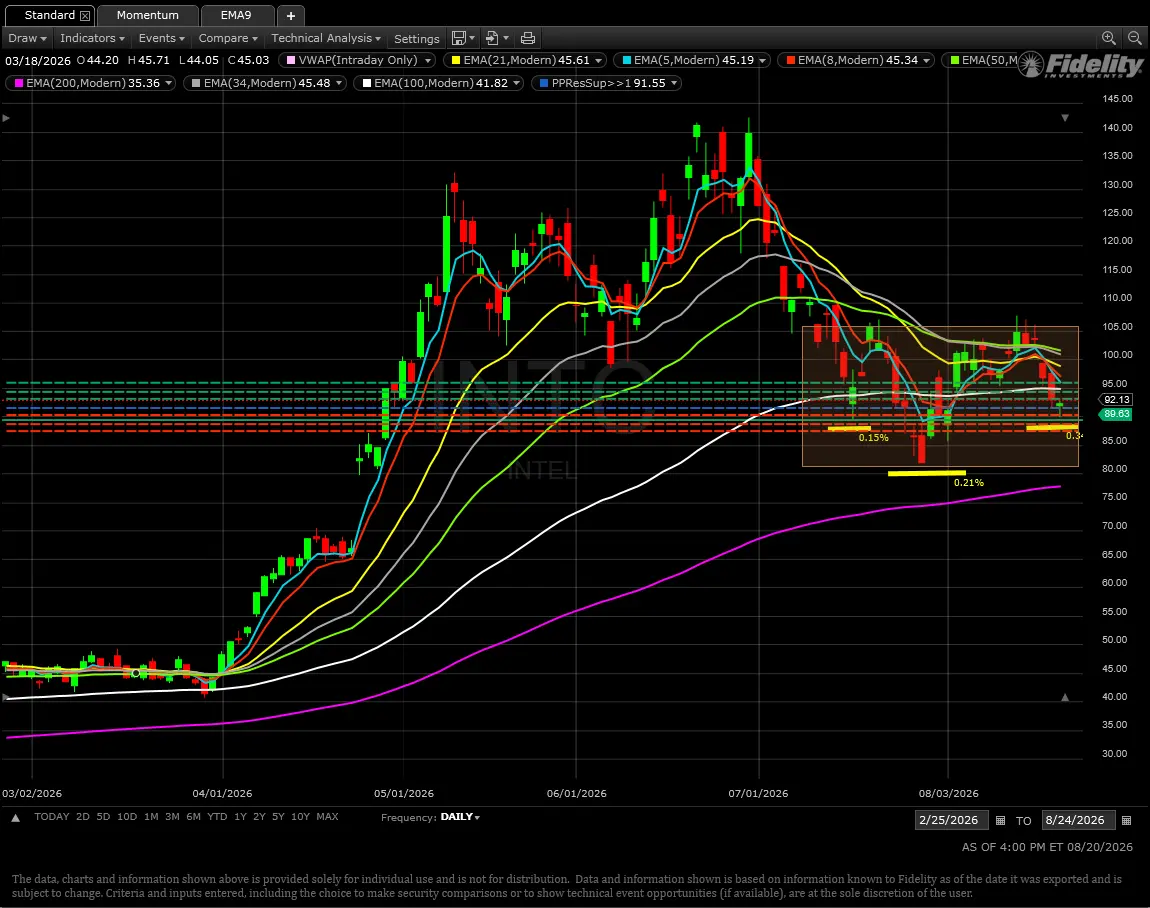Viewport: 1150px width, 908px height.
Task: Expand EMA(21,Modern) indicator options
Action: 599,60
